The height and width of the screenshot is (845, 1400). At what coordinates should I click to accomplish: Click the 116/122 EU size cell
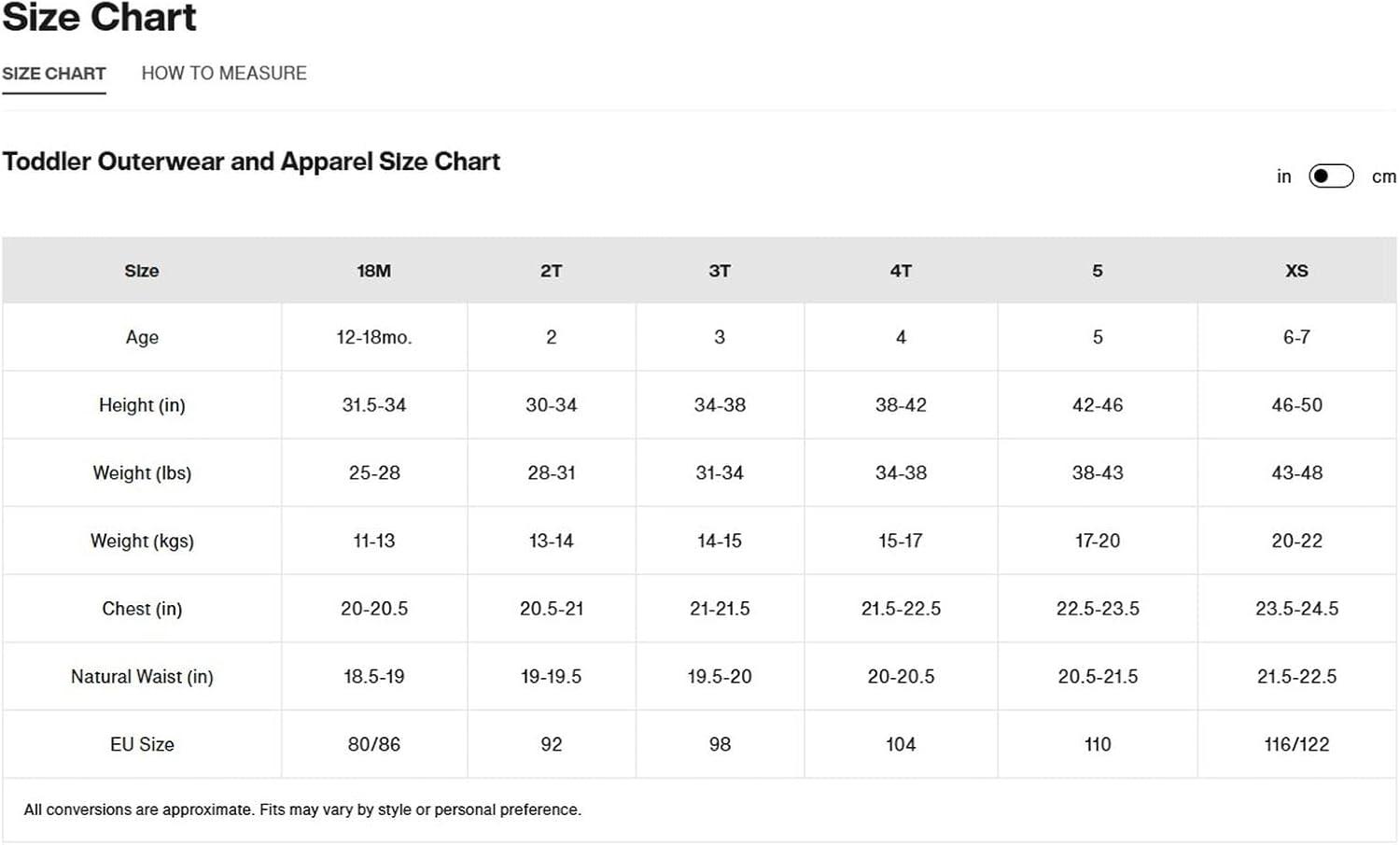point(1296,744)
